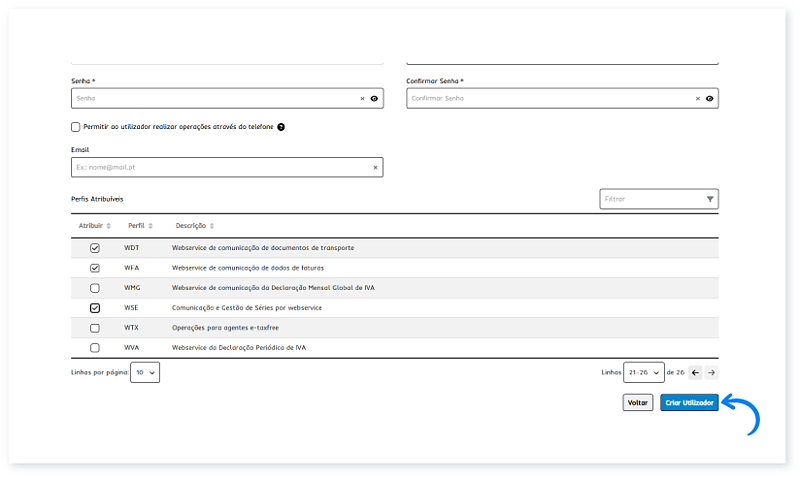Check the WVA profile checkbox
800x478 pixels.
coord(95,348)
